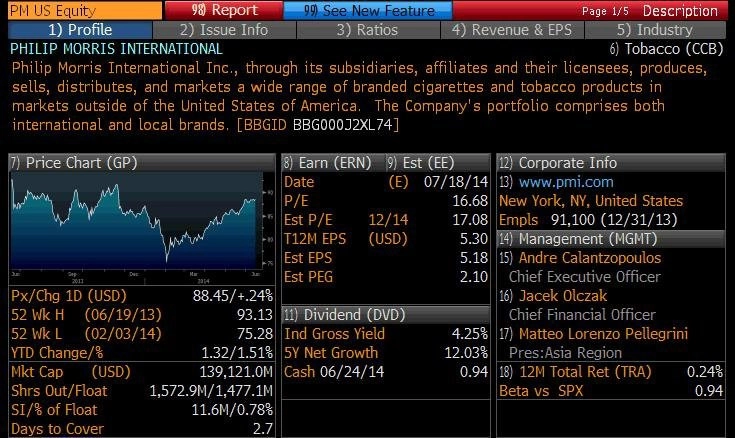
Task: Click the Est P/E value 17.08
Action: click(470, 220)
